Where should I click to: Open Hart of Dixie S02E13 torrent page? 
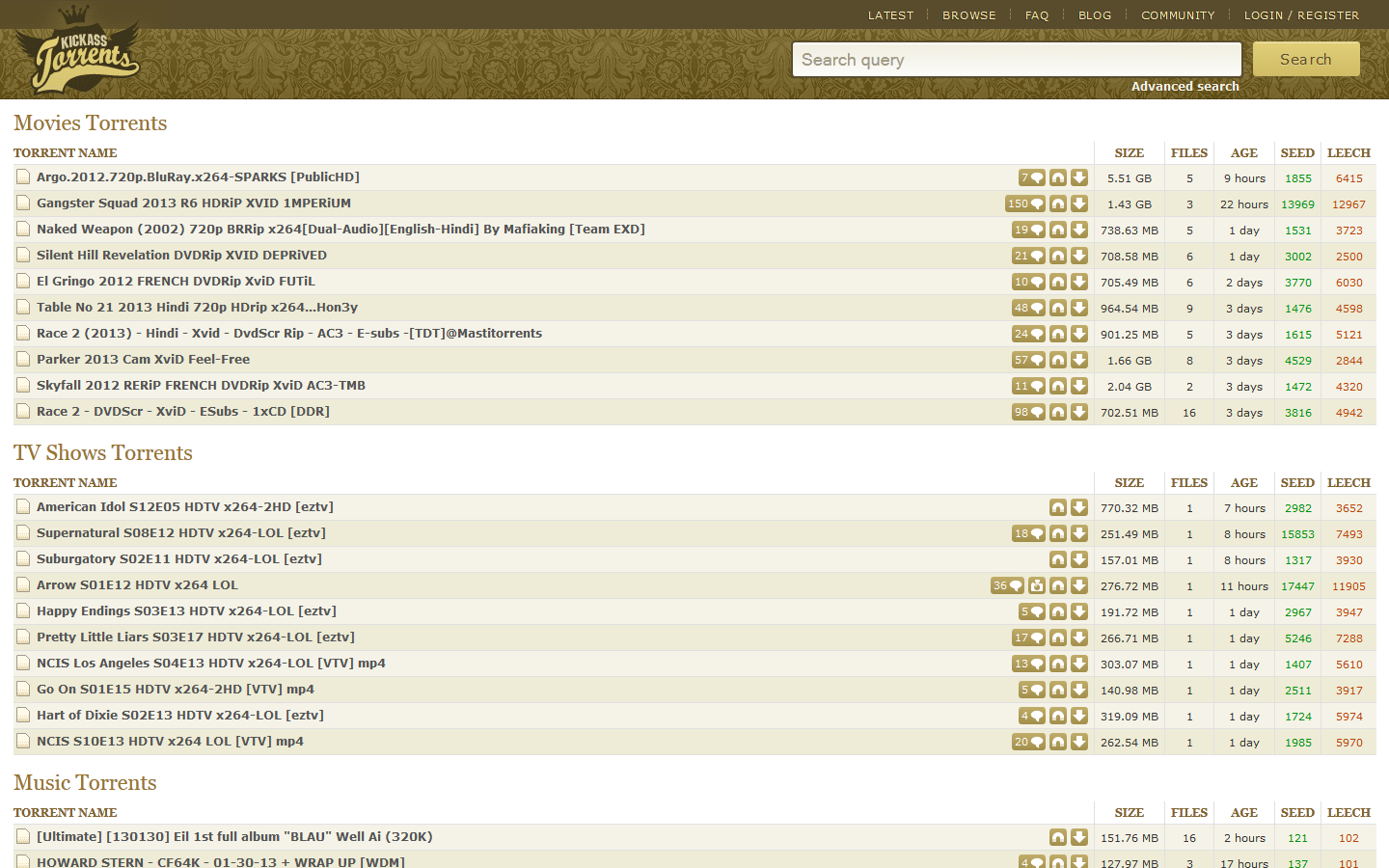[x=180, y=716]
